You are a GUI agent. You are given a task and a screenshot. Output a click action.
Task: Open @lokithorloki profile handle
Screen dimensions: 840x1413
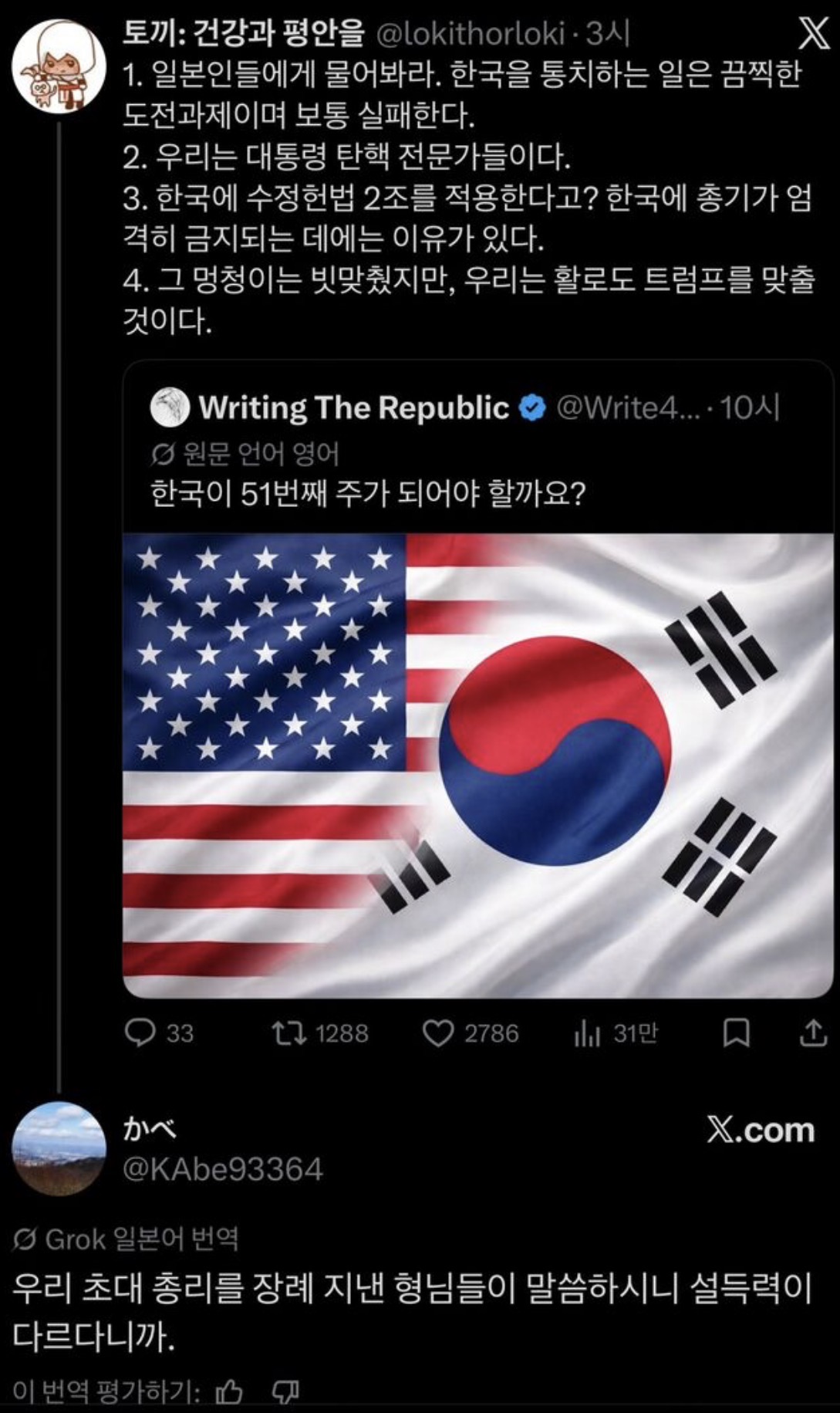(471, 32)
